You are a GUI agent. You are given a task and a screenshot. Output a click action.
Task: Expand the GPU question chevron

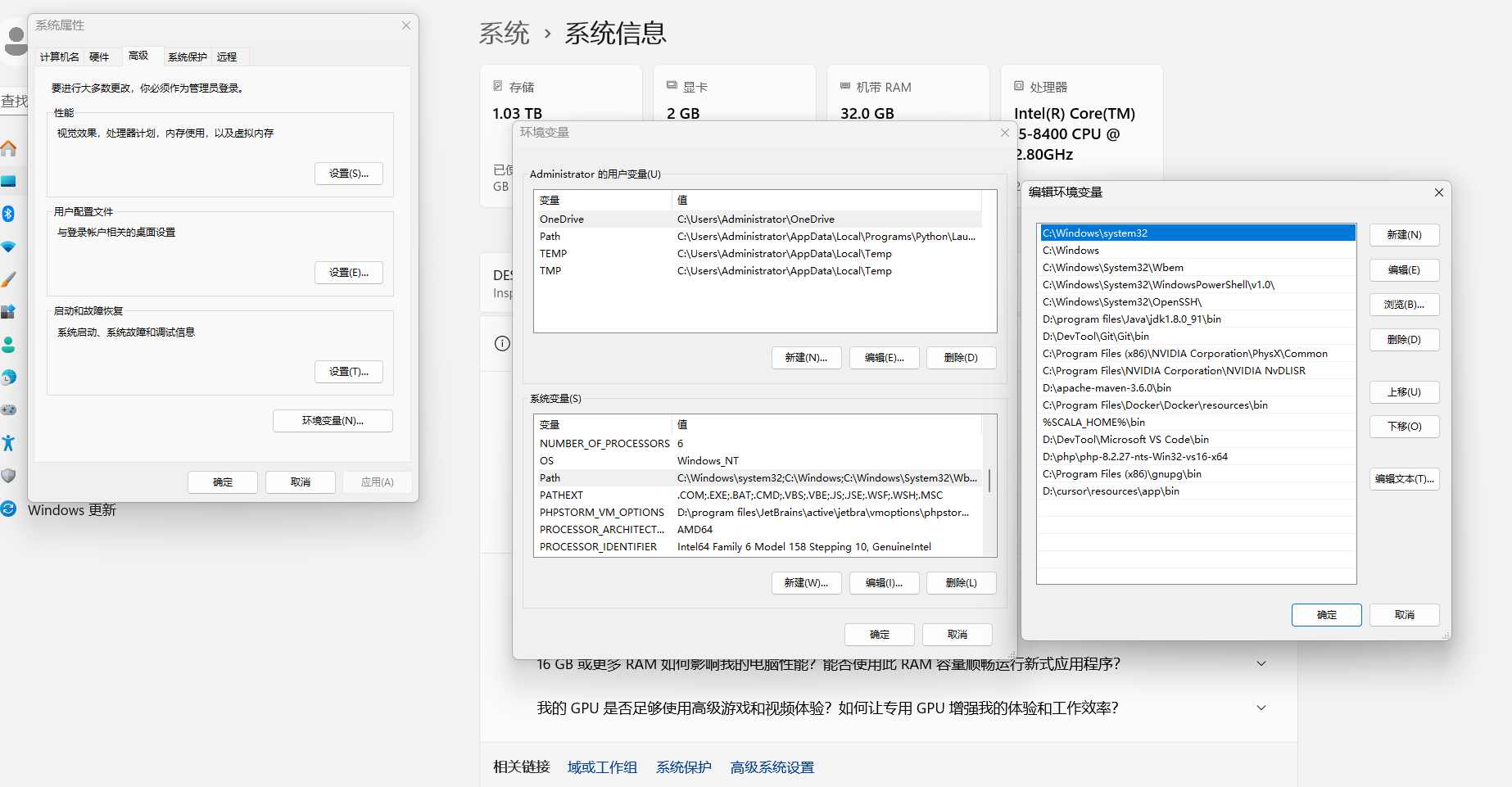(x=1261, y=708)
